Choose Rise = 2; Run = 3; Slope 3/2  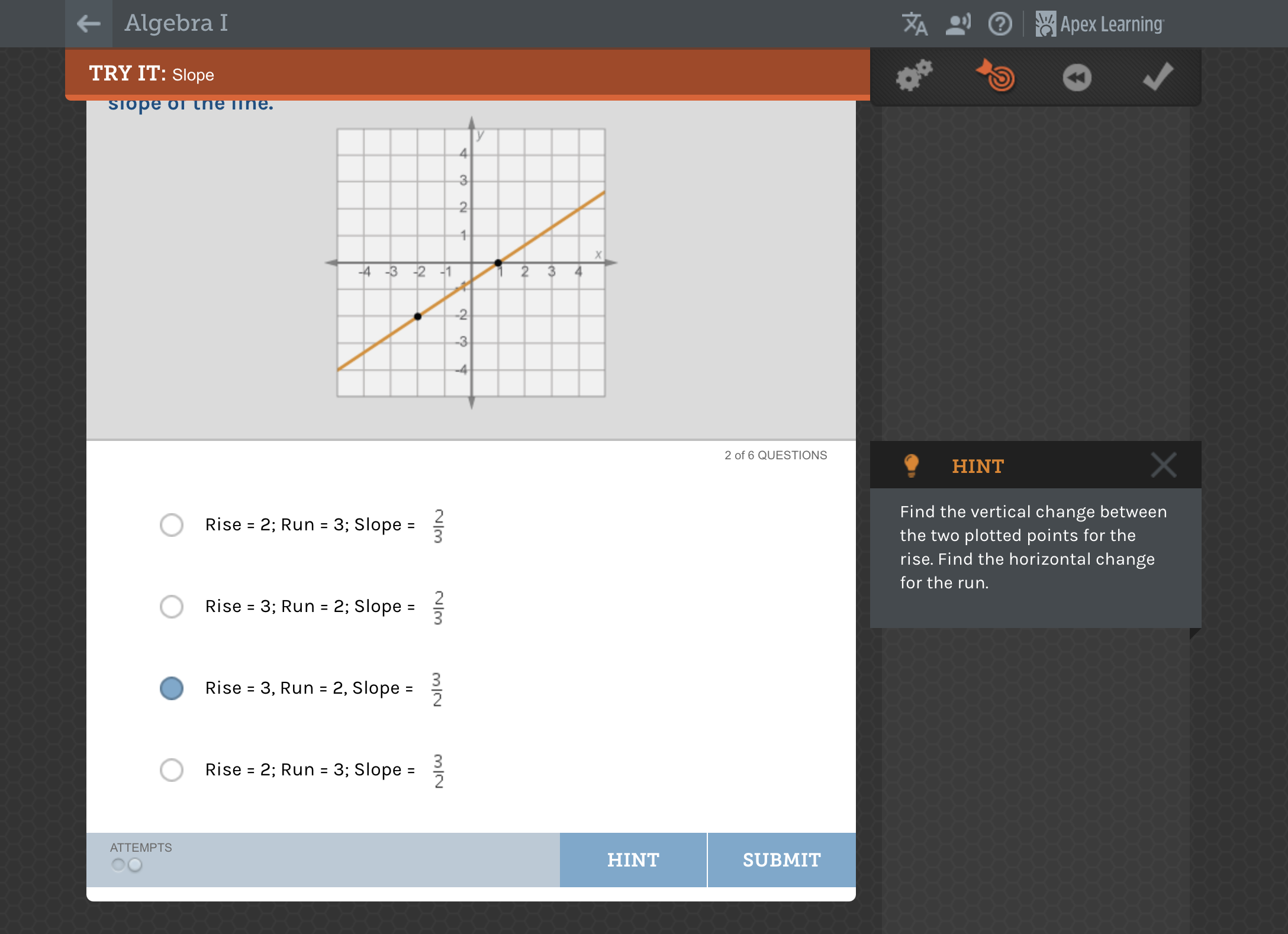click(x=172, y=770)
